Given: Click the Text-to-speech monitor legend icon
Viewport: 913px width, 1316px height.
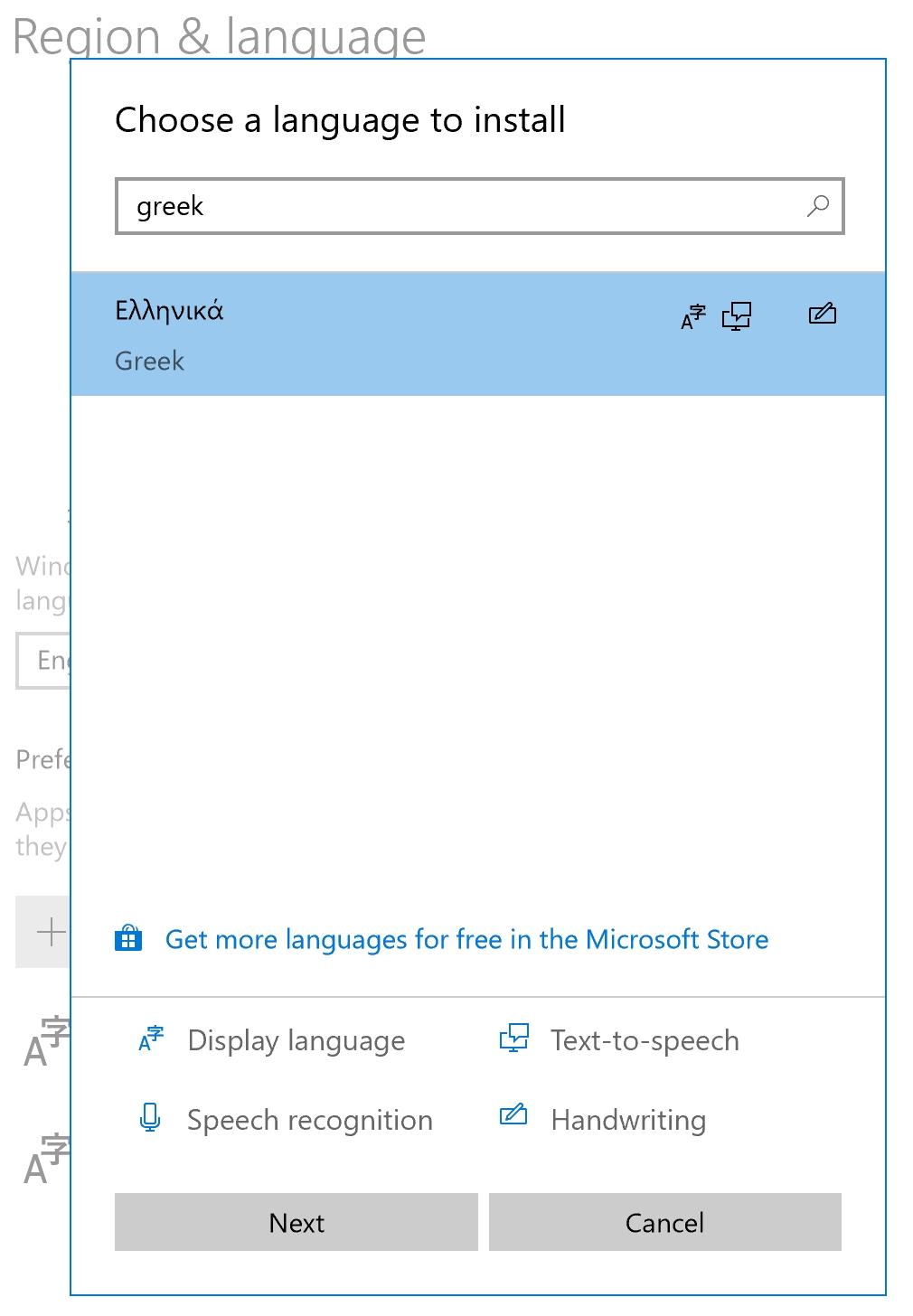Looking at the screenshot, I should (x=513, y=1039).
